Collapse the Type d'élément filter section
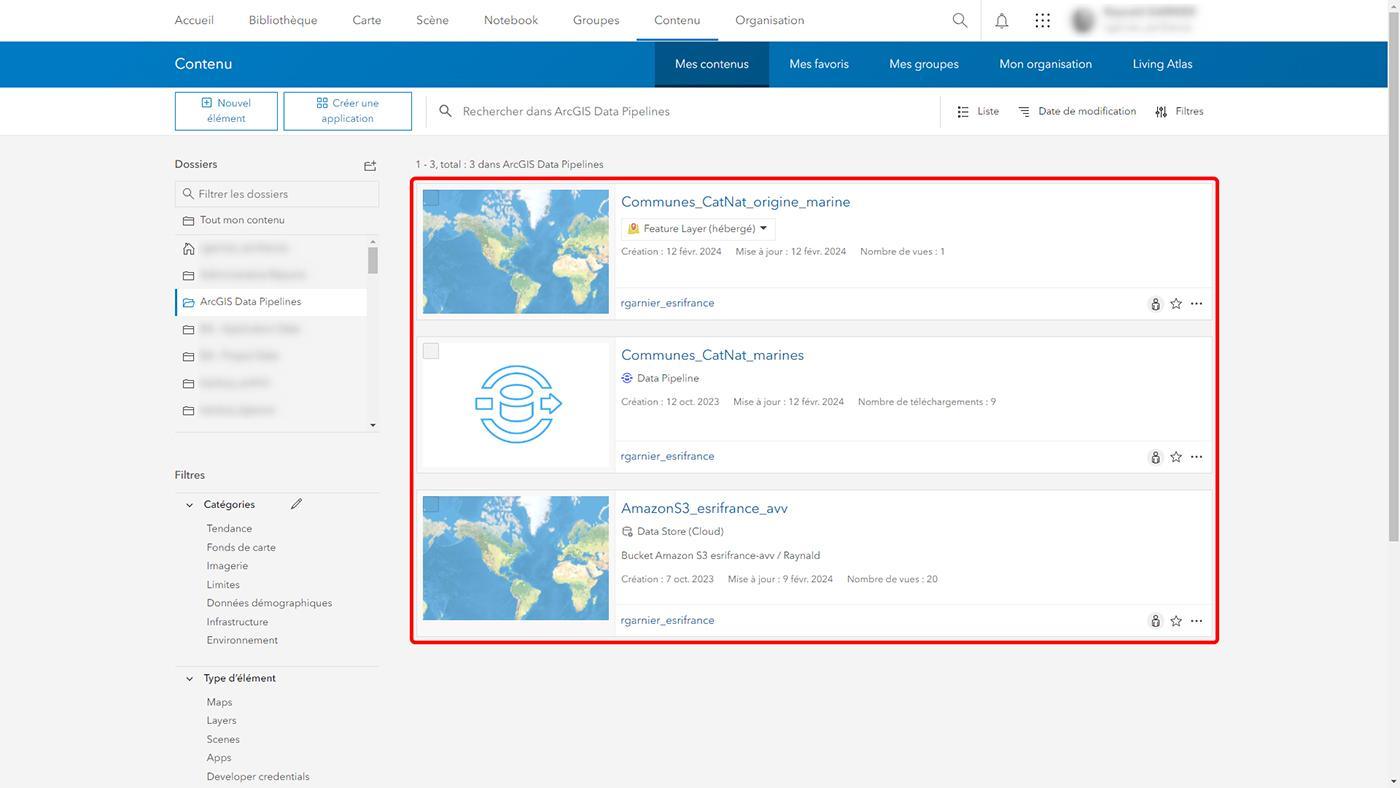 tap(189, 679)
